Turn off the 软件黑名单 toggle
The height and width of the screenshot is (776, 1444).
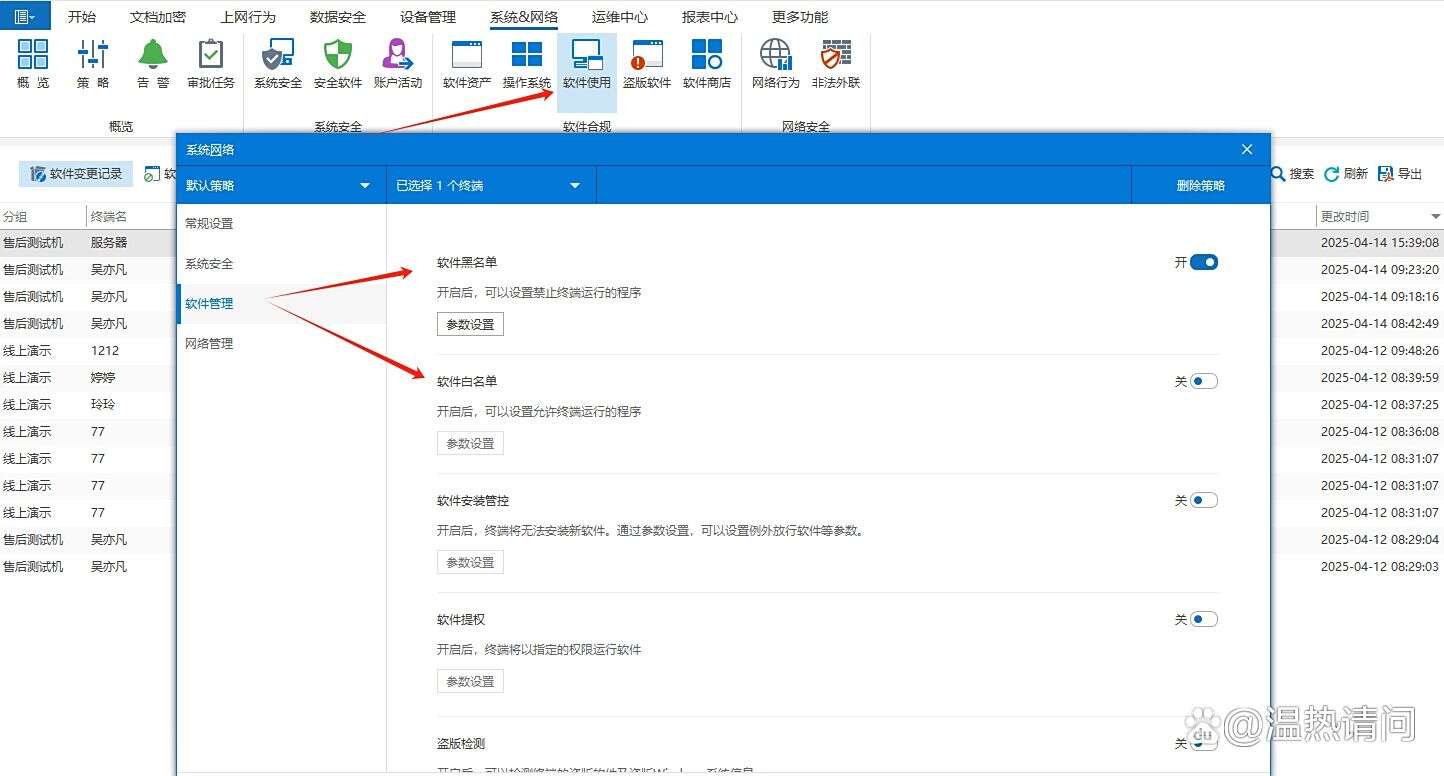(1204, 262)
